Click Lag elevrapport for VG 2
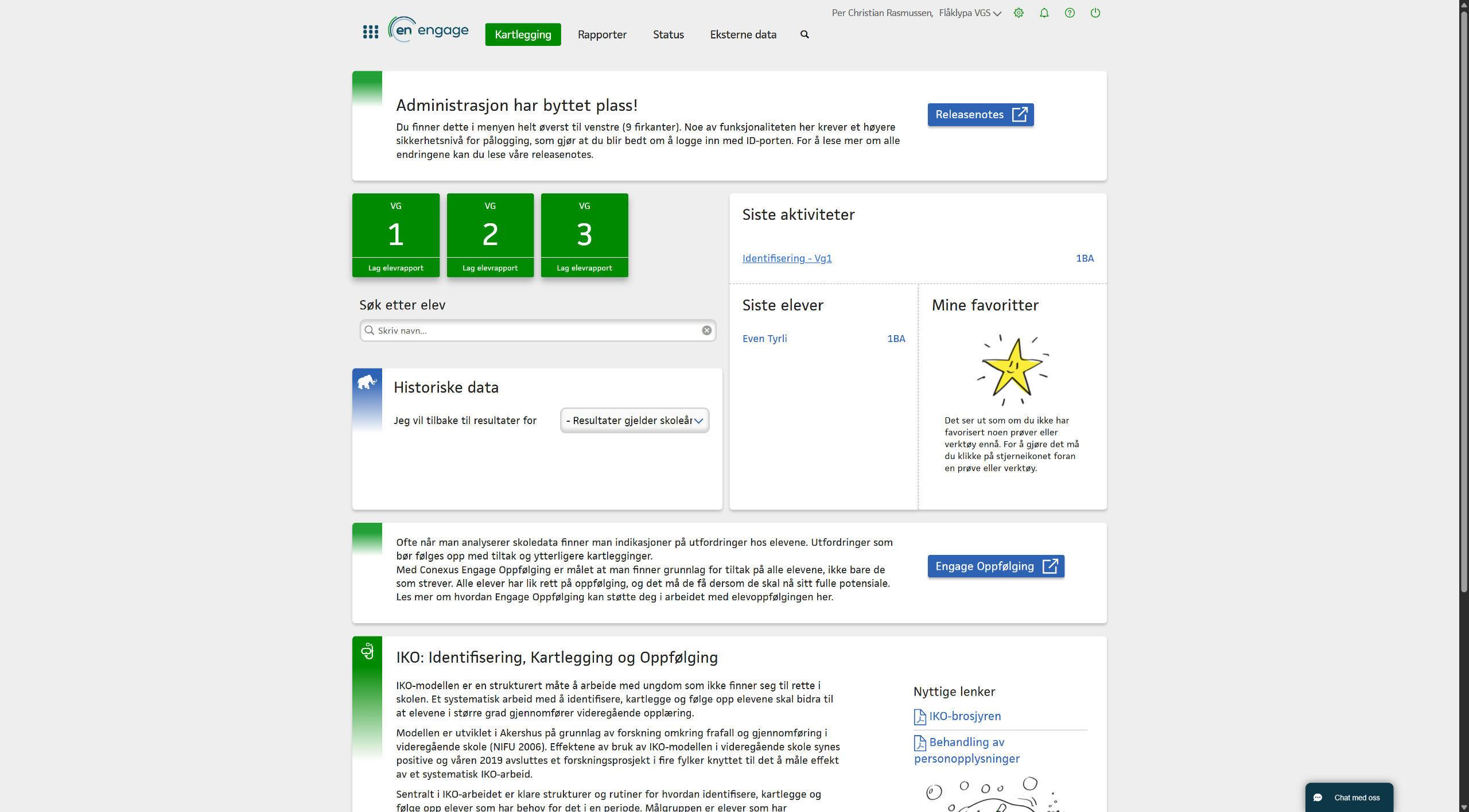1469x812 pixels. click(x=490, y=268)
